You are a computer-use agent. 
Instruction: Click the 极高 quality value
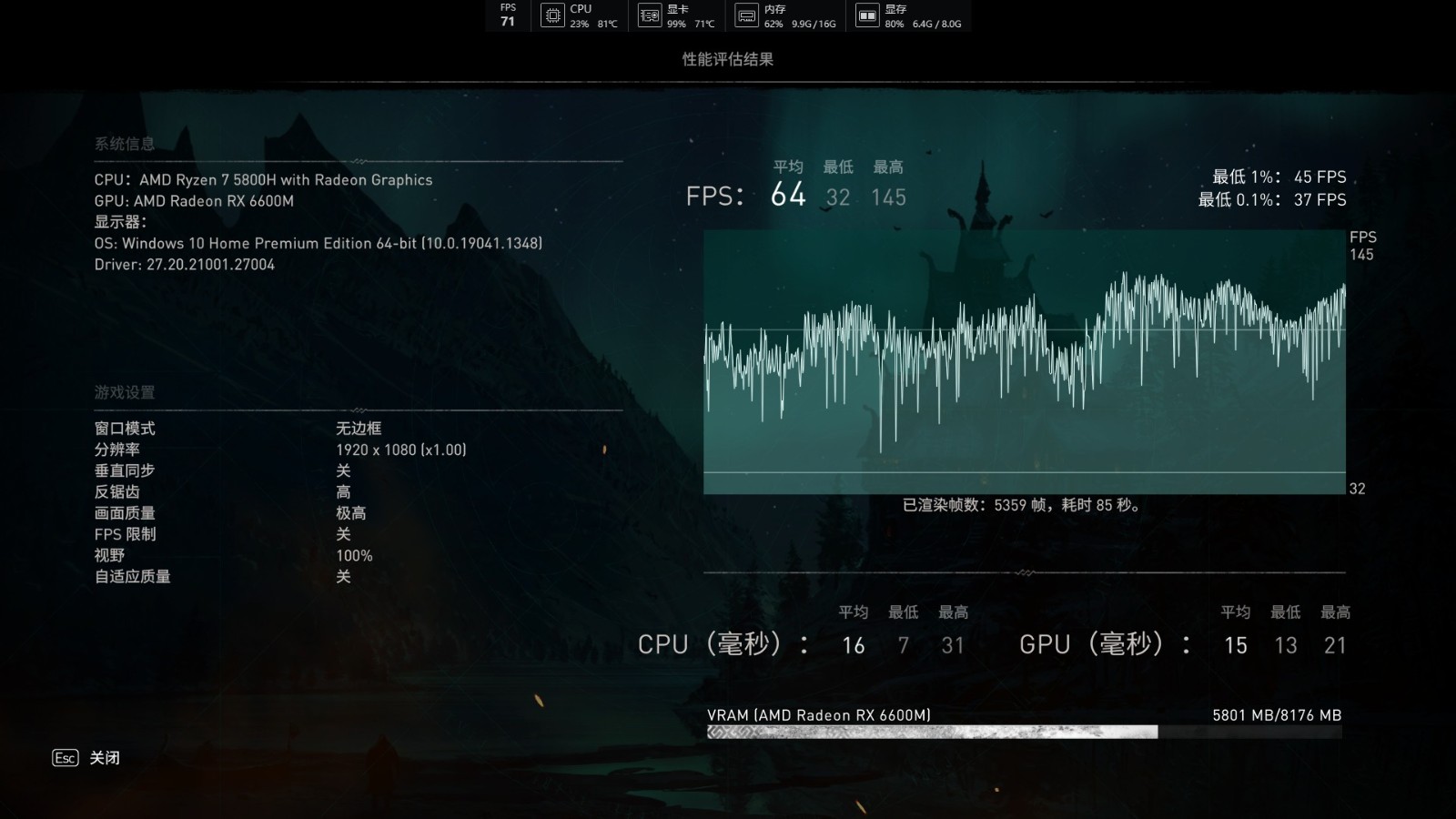[x=351, y=513]
